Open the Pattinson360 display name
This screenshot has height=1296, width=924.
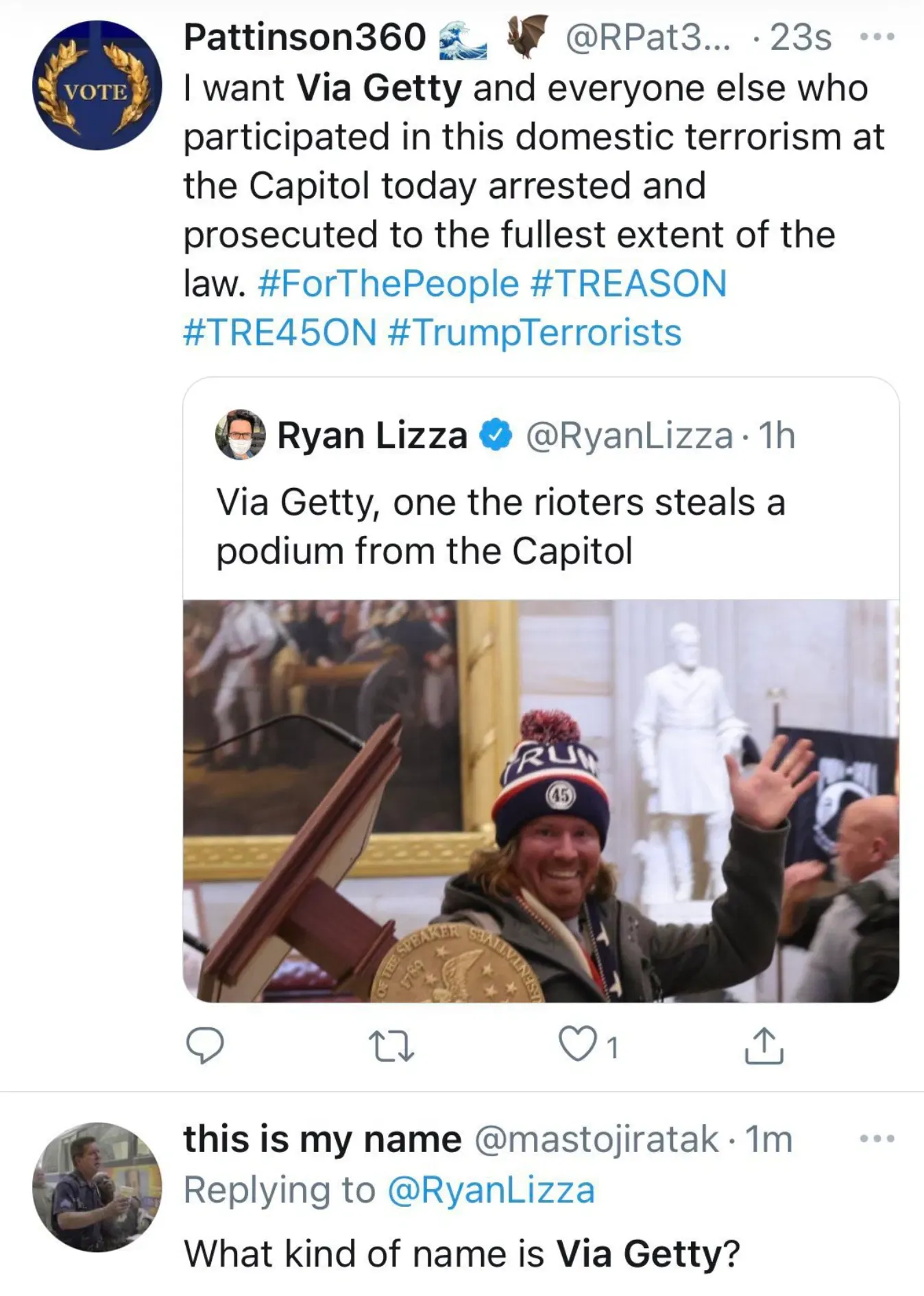304,37
